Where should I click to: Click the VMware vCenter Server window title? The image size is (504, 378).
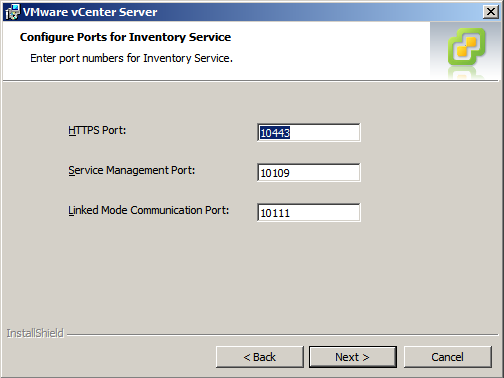pos(90,12)
